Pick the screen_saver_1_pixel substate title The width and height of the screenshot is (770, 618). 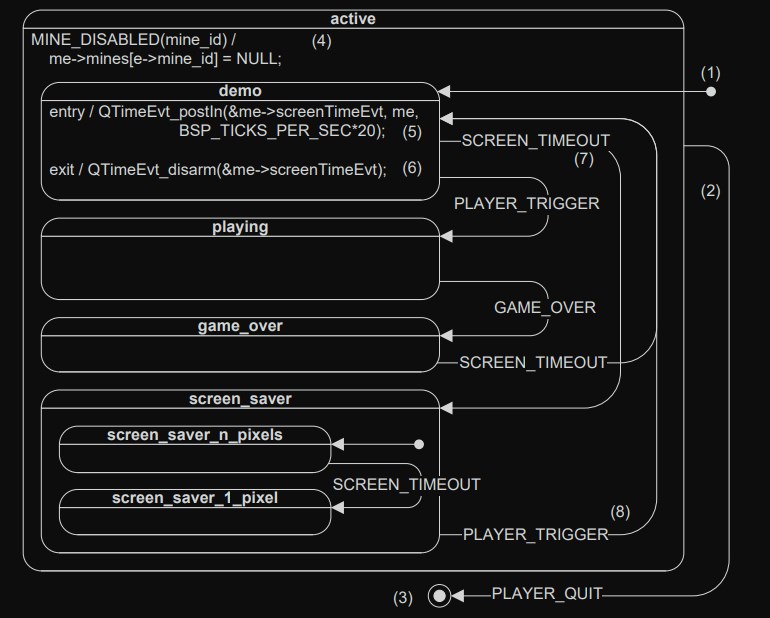click(195, 497)
